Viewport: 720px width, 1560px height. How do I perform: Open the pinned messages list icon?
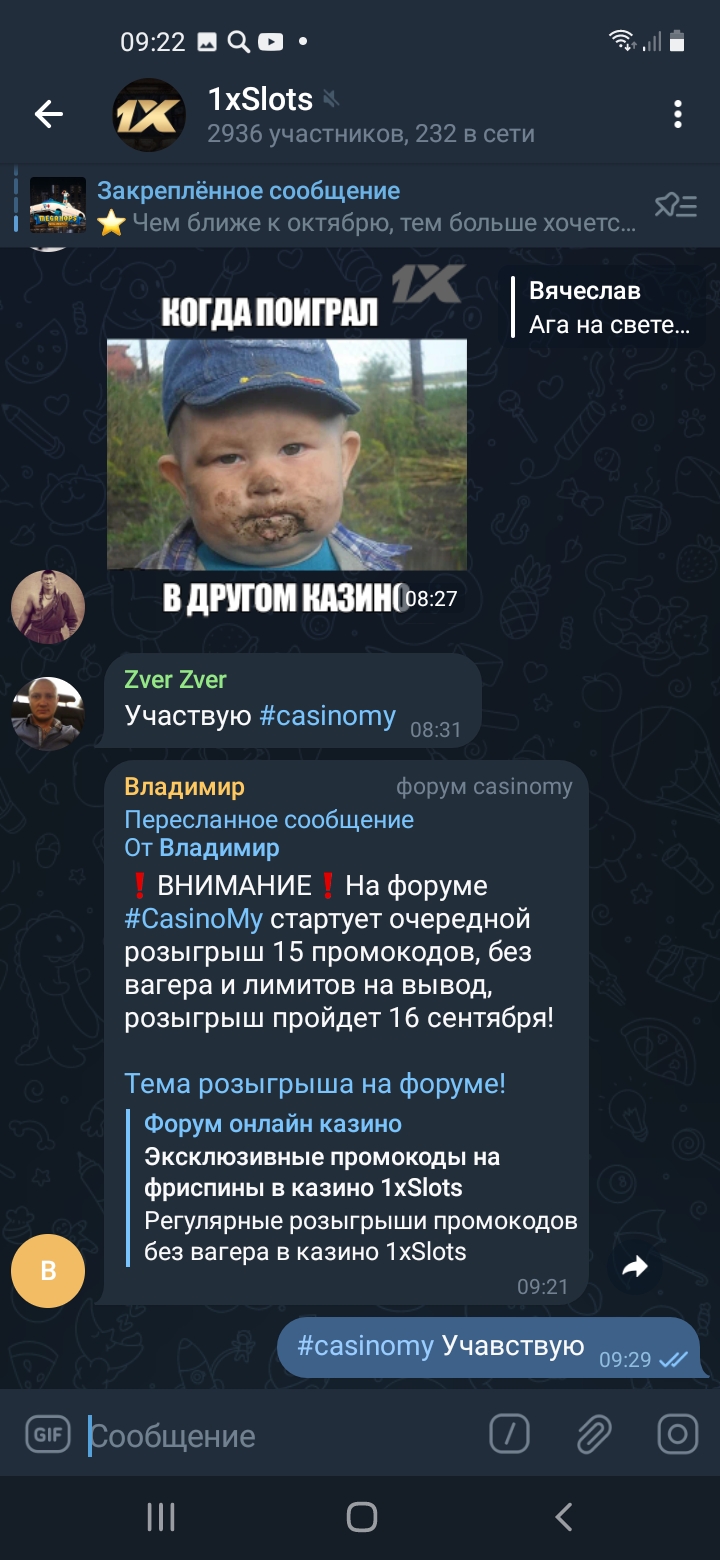pos(676,206)
